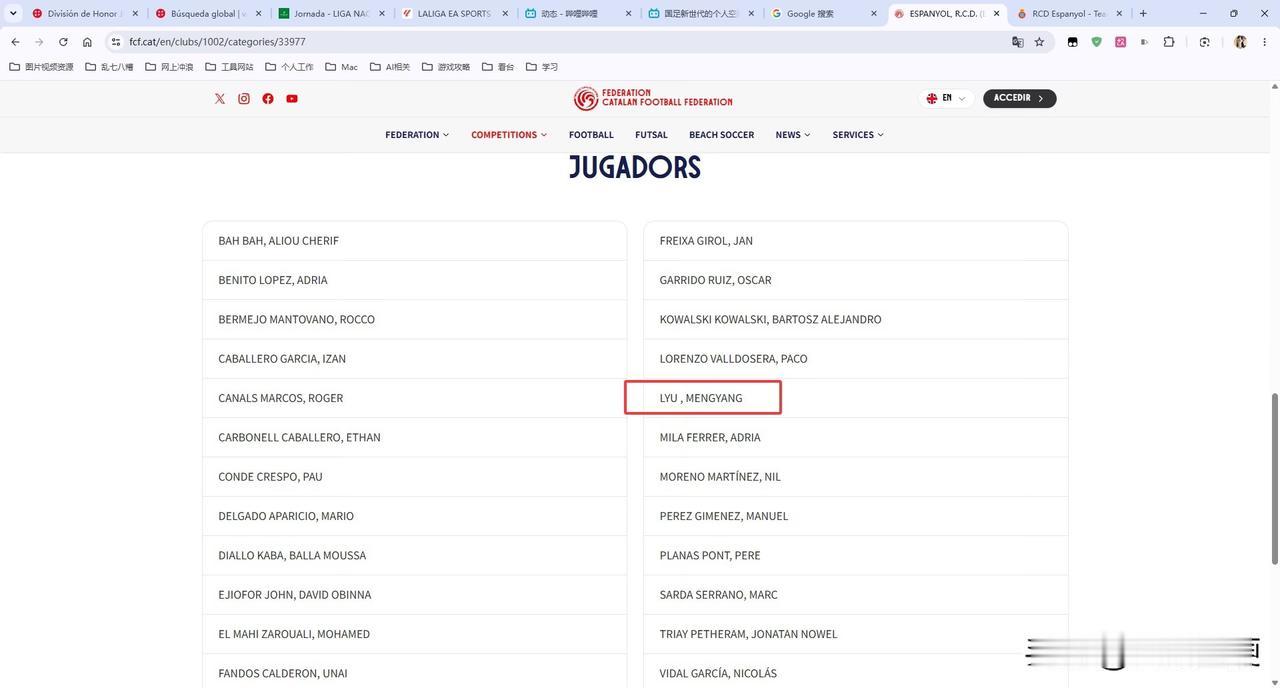Screen dimensions: 1280x688
Task: Click the translate page icon in address bar
Action: tap(1018, 42)
